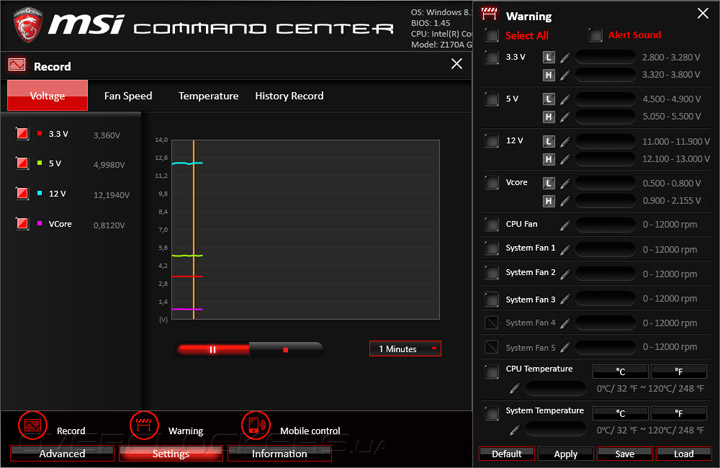Click the pencil edit icon for System Fan 2
The width and height of the screenshot is (720, 468).
[565, 274]
